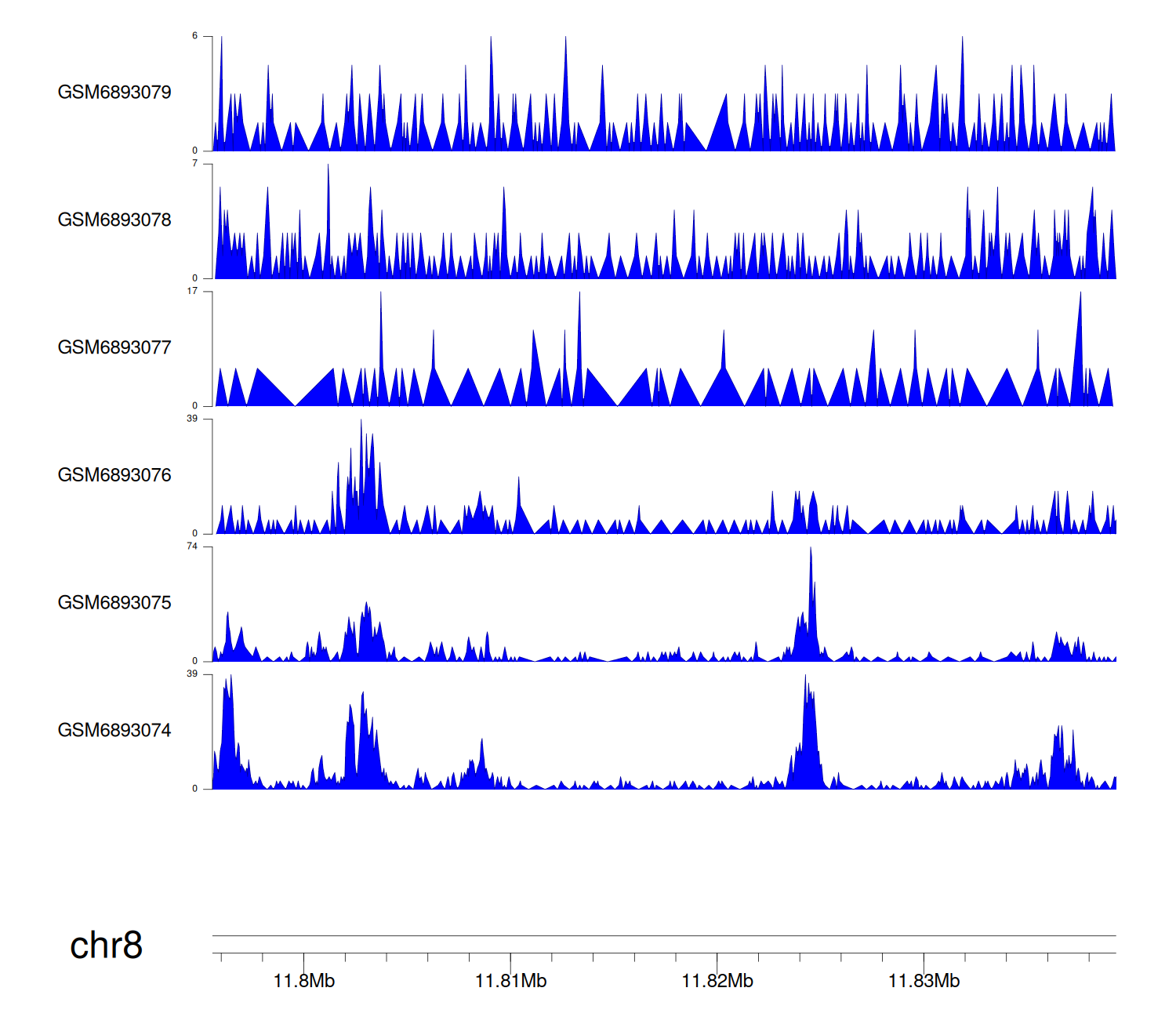Screen dimensions: 1176x1035
Task: Click the chr8 chromosome label
Action: [x=106, y=946]
